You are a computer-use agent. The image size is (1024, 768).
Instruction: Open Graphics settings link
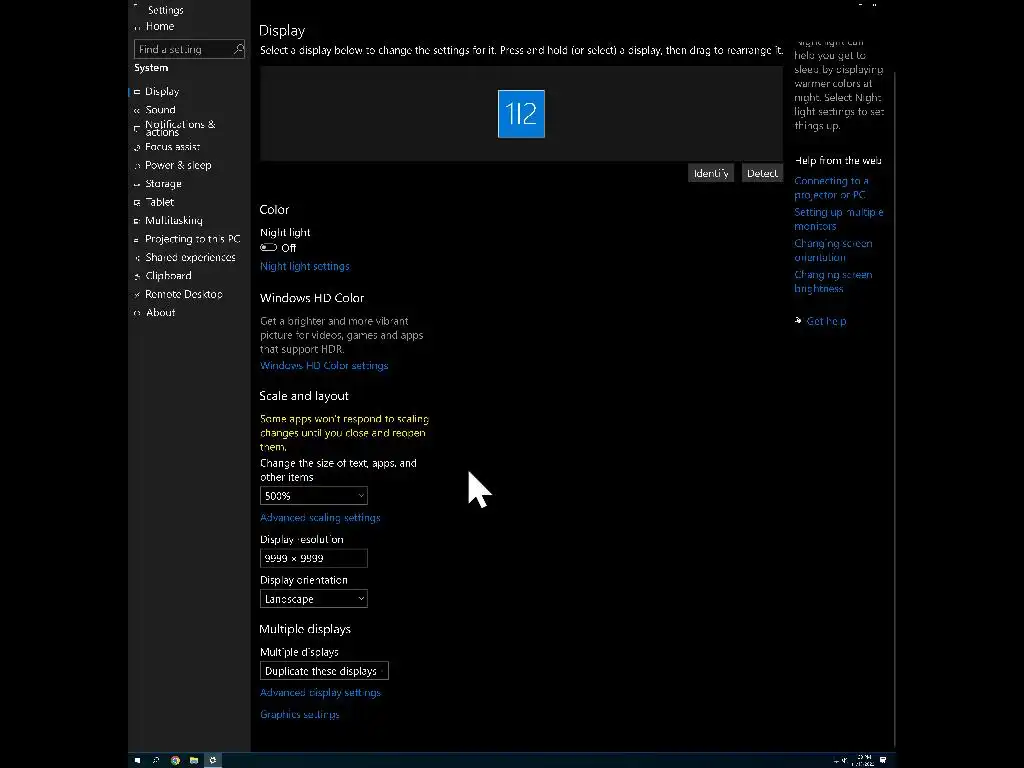299,714
